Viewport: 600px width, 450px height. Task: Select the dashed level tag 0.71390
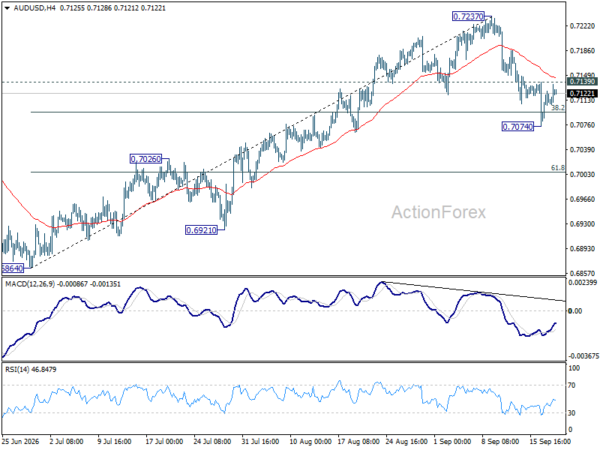pyautogui.click(x=582, y=82)
